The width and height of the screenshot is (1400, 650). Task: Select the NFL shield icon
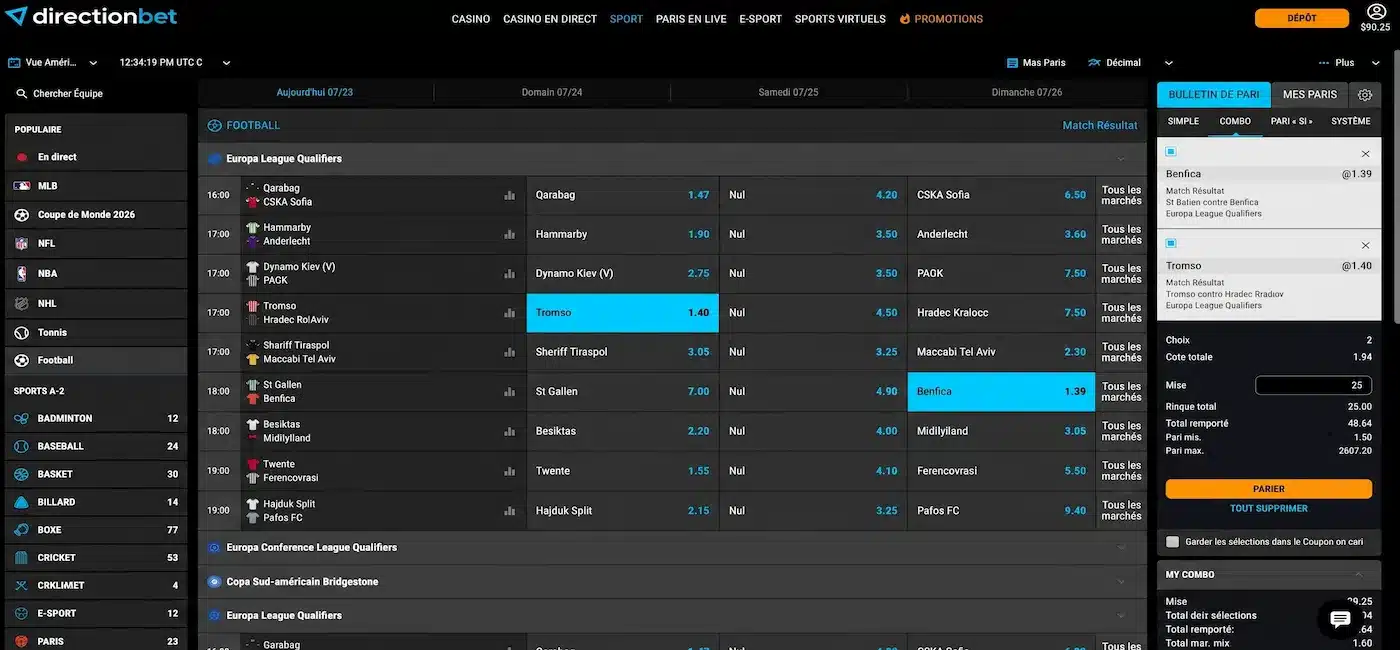[x=21, y=244]
